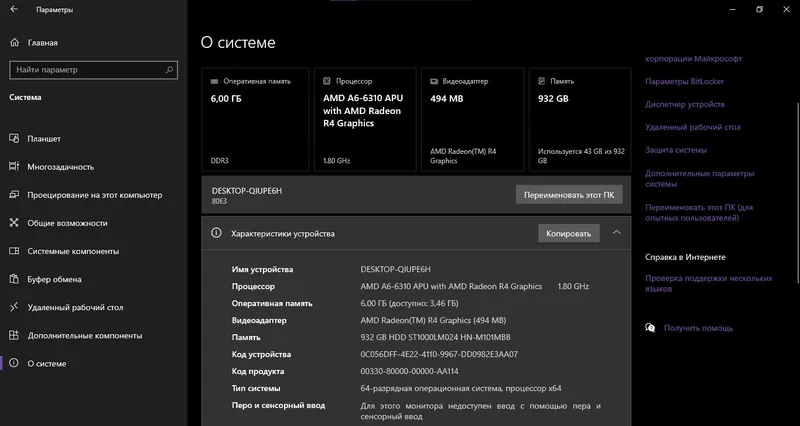Viewport: 800px width, 426px height.
Task: Click the Планшет tablet icon
Action: pos(14,138)
